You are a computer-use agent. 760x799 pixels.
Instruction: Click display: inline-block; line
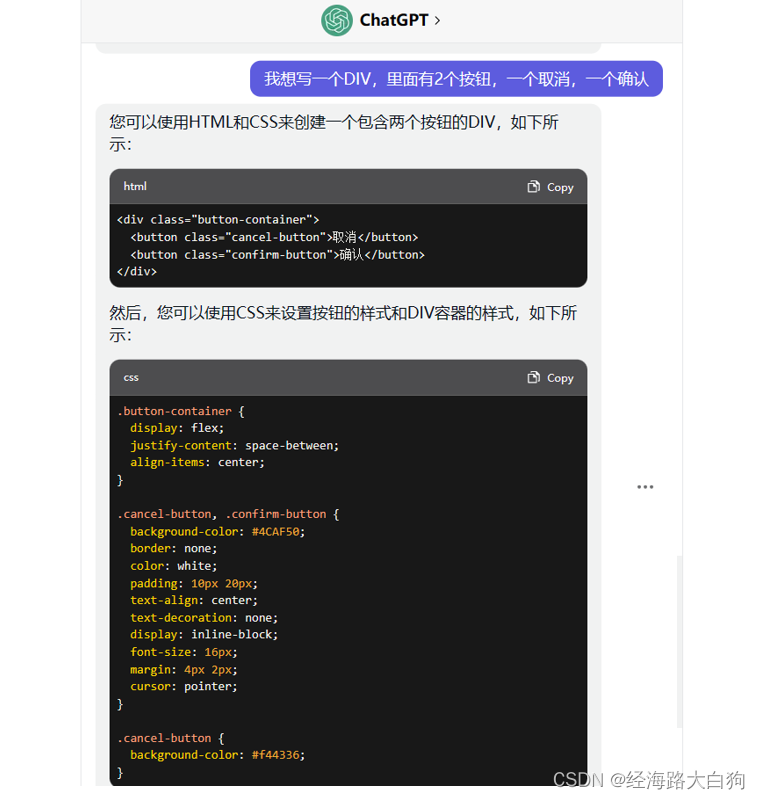[x=204, y=634]
